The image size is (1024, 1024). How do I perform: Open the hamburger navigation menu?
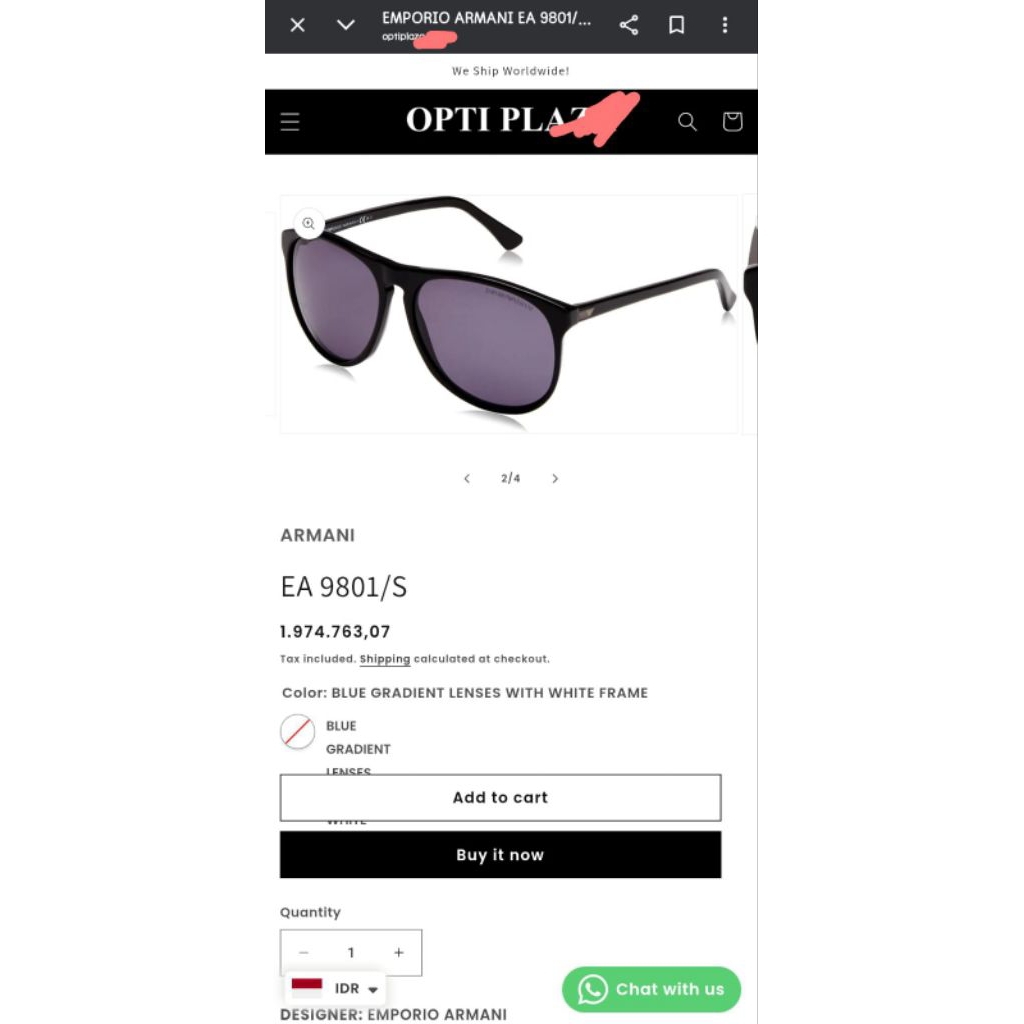[290, 121]
